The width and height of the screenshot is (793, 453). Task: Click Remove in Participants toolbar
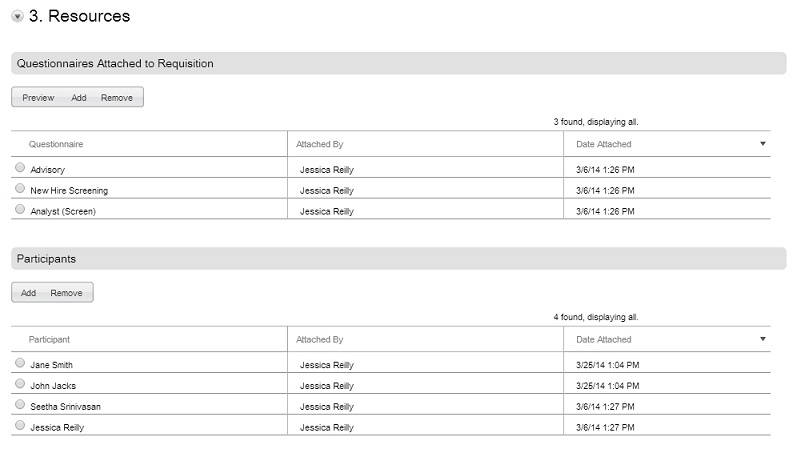pos(66,293)
